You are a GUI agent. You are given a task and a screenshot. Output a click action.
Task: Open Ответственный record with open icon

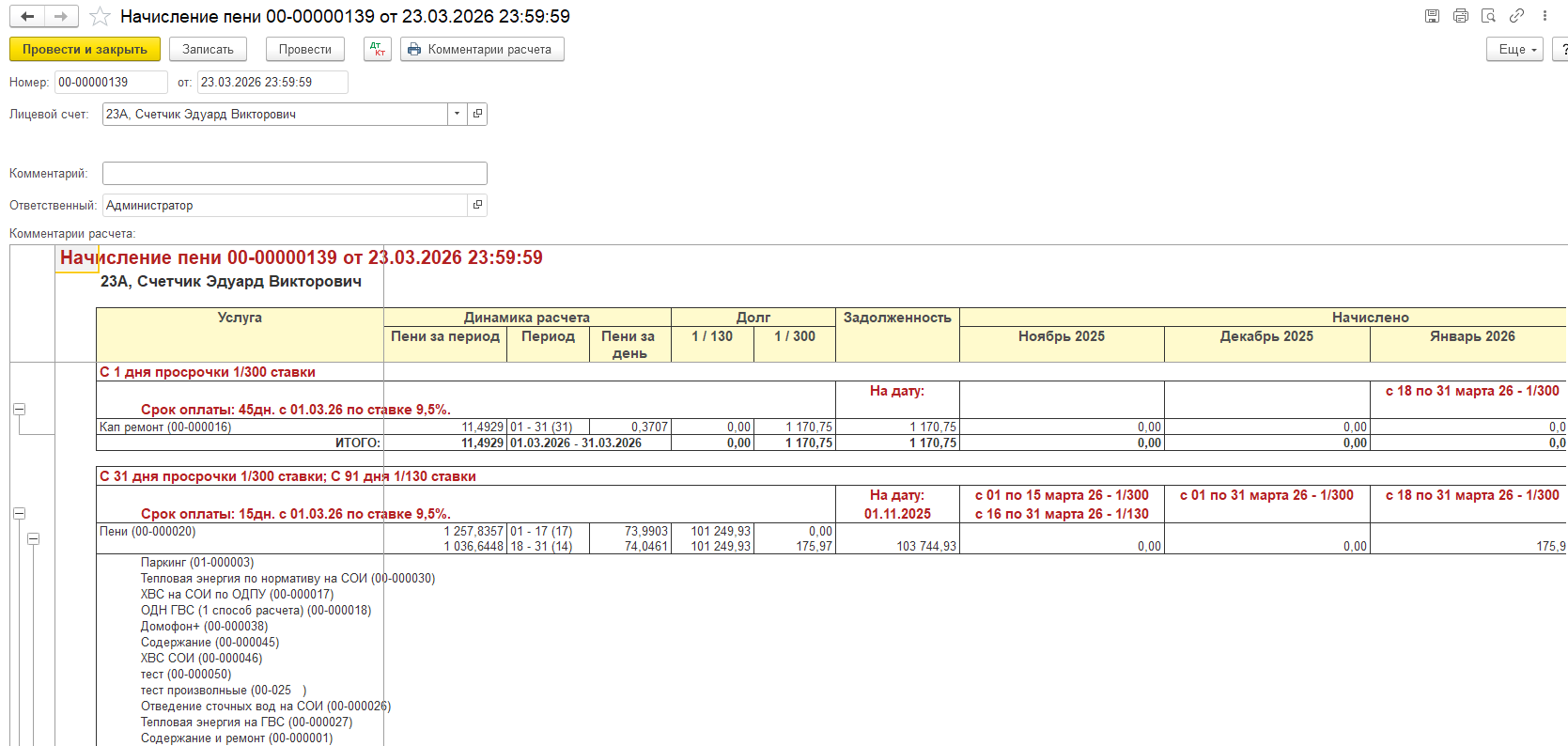pos(477,205)
